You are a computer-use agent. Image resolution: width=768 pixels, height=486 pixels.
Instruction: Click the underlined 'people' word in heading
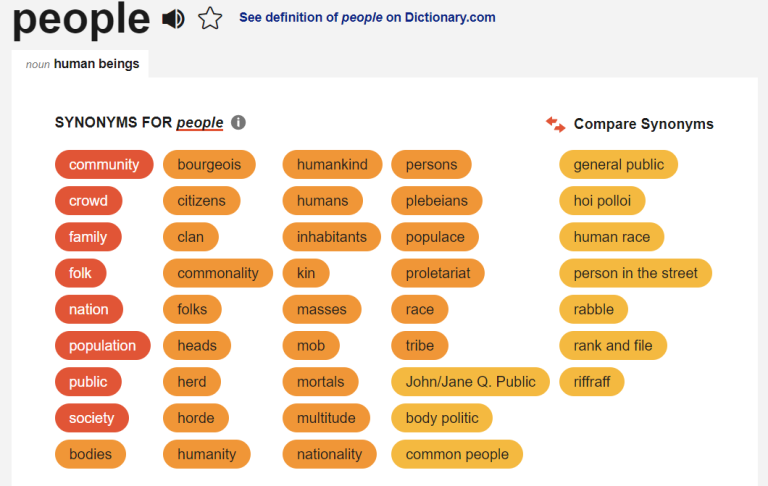[x=200, y=123]
